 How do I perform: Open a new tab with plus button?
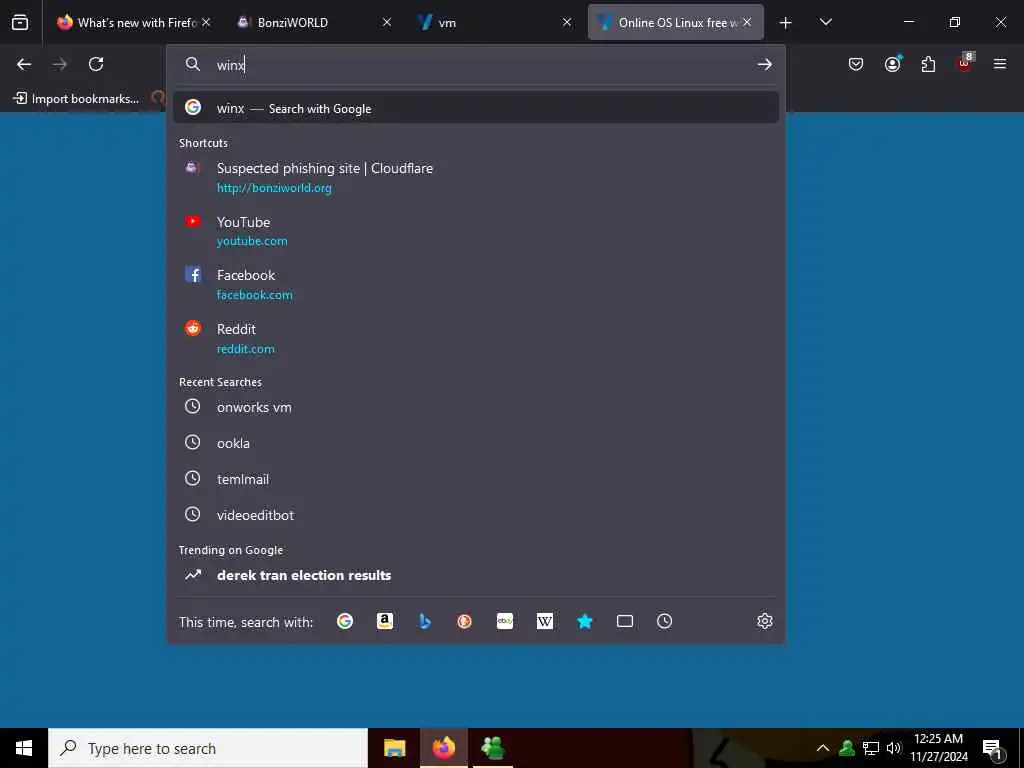pos(785,23)
